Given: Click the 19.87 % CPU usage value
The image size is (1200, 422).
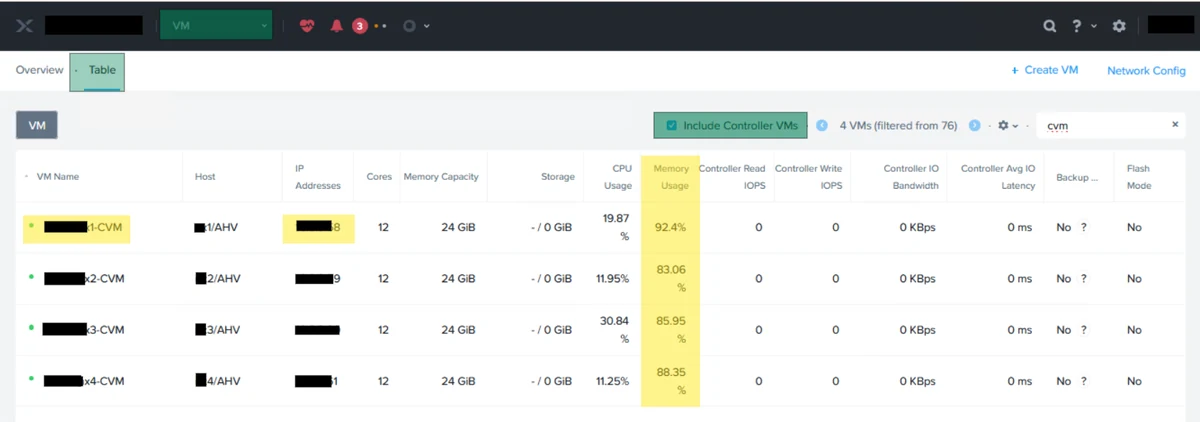Looking at the screenshot, I should 617,227.
